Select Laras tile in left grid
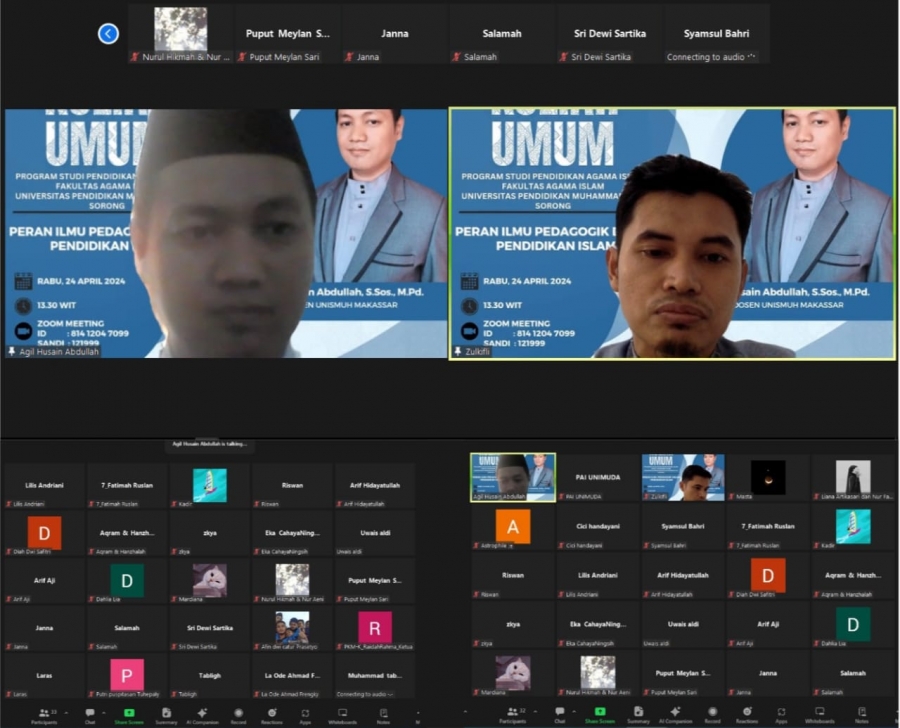 44,675
